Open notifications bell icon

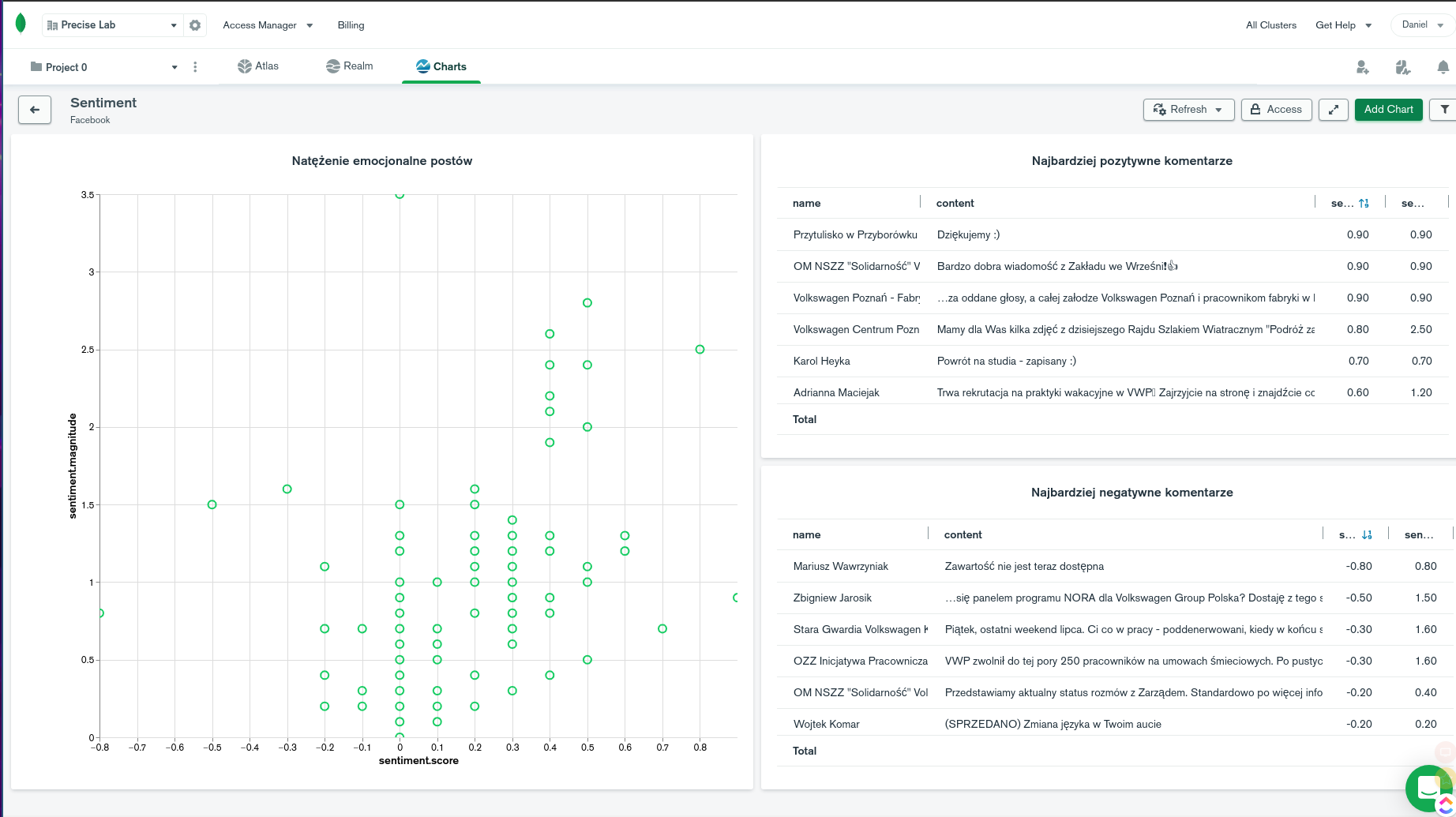click(1443, 68)
